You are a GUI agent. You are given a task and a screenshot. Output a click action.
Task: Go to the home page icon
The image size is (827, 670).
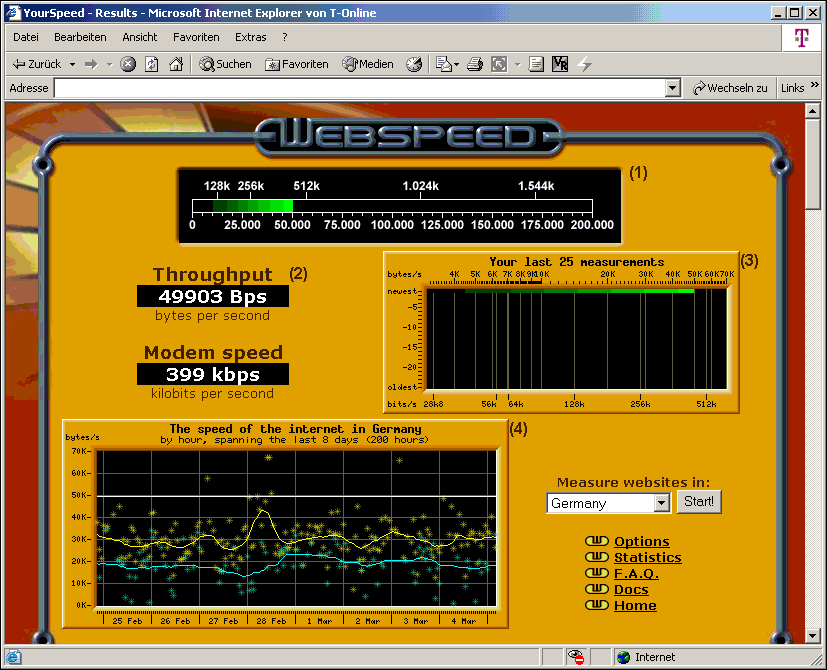(x=176, y=64)
